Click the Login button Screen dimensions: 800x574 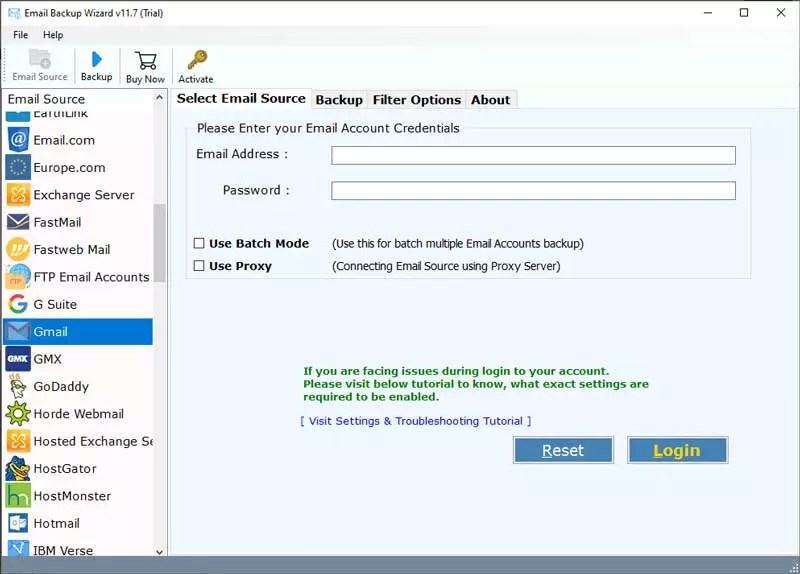click(678, 450)
